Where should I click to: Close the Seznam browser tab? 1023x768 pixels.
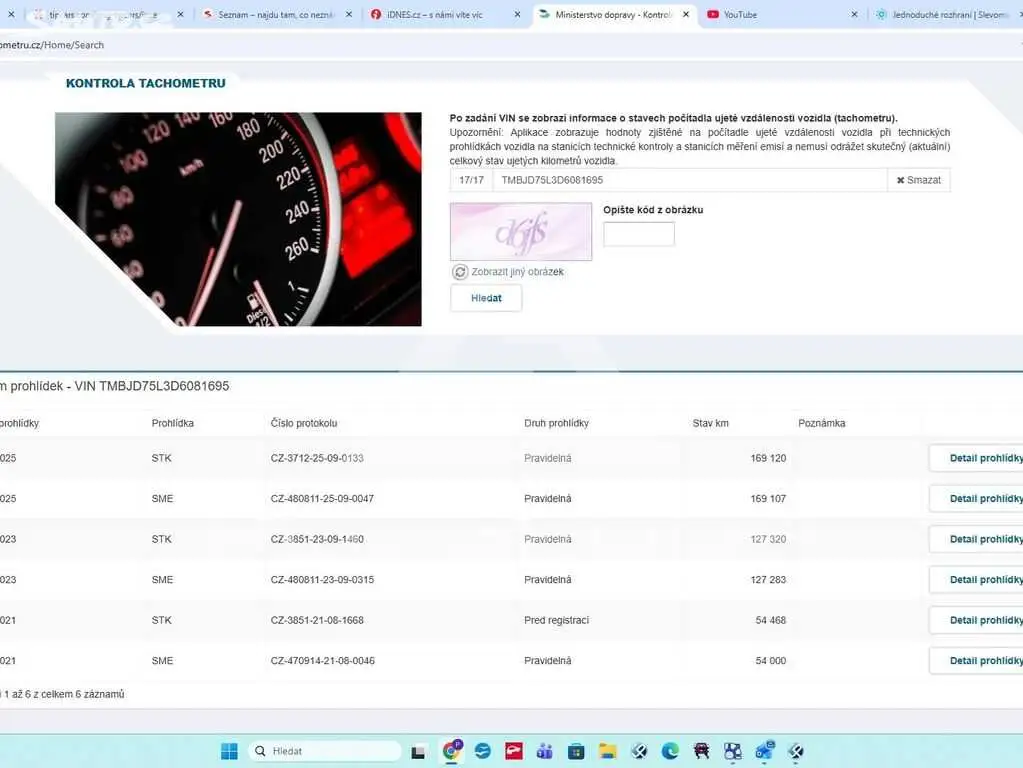[349, 14]
